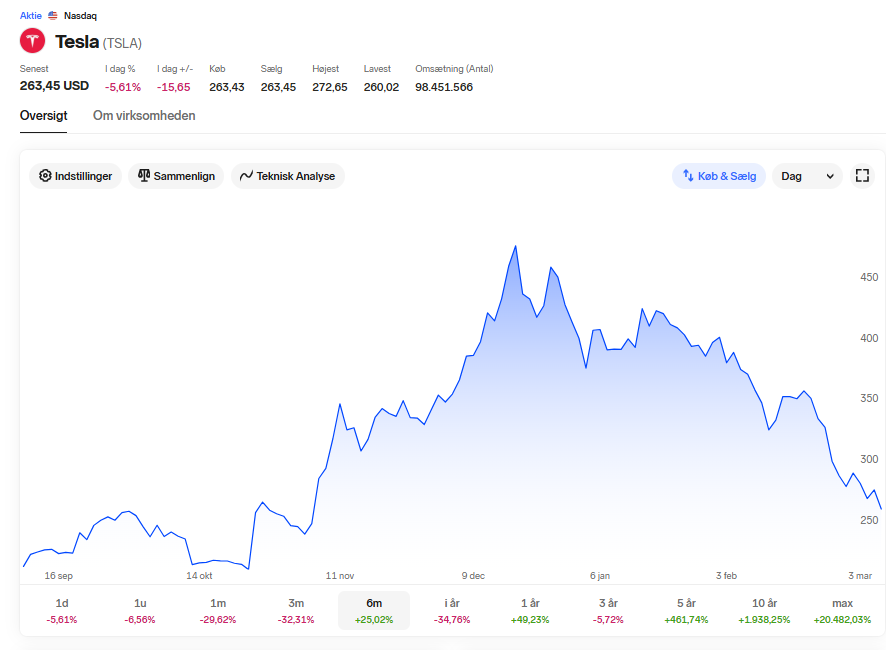Open the Indstillinger button
The image size is (886, 650).
click(75, 176)
